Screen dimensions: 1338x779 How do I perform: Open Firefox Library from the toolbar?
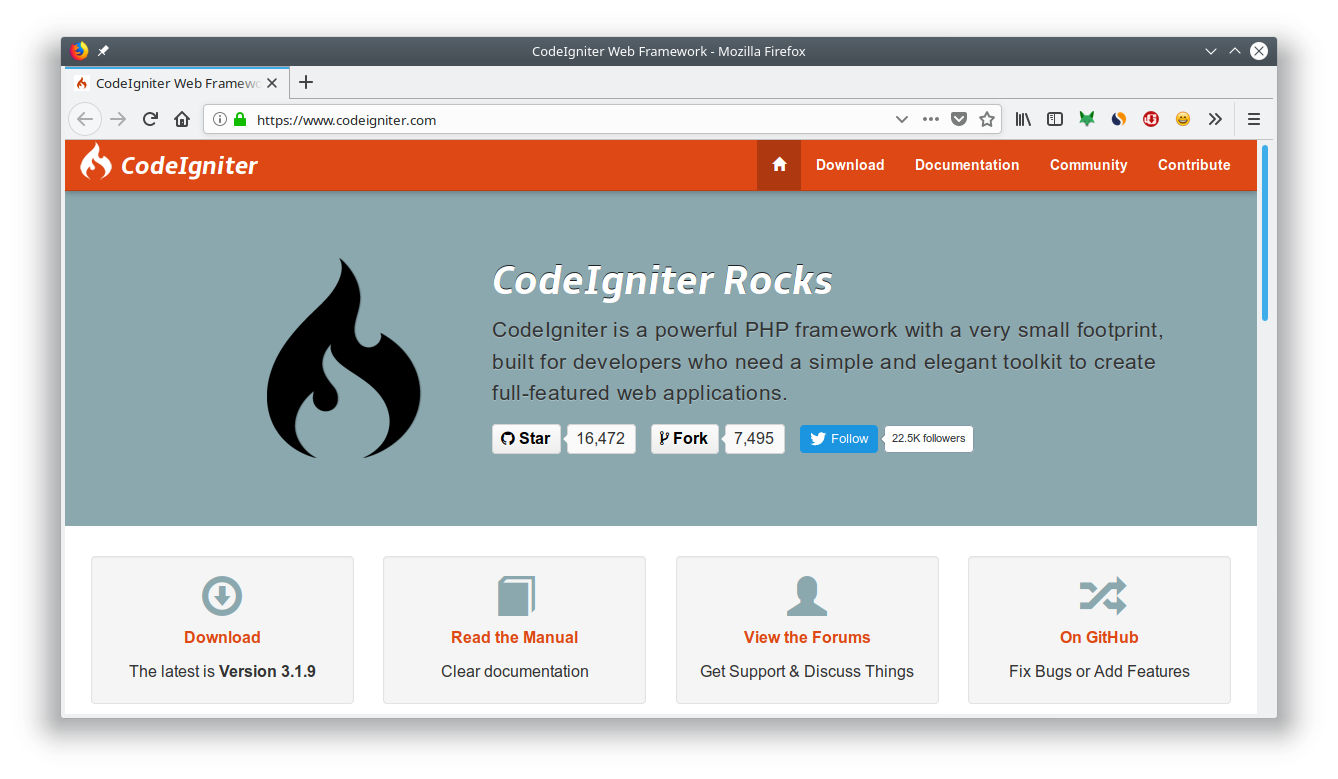(x=1022, y=119)
